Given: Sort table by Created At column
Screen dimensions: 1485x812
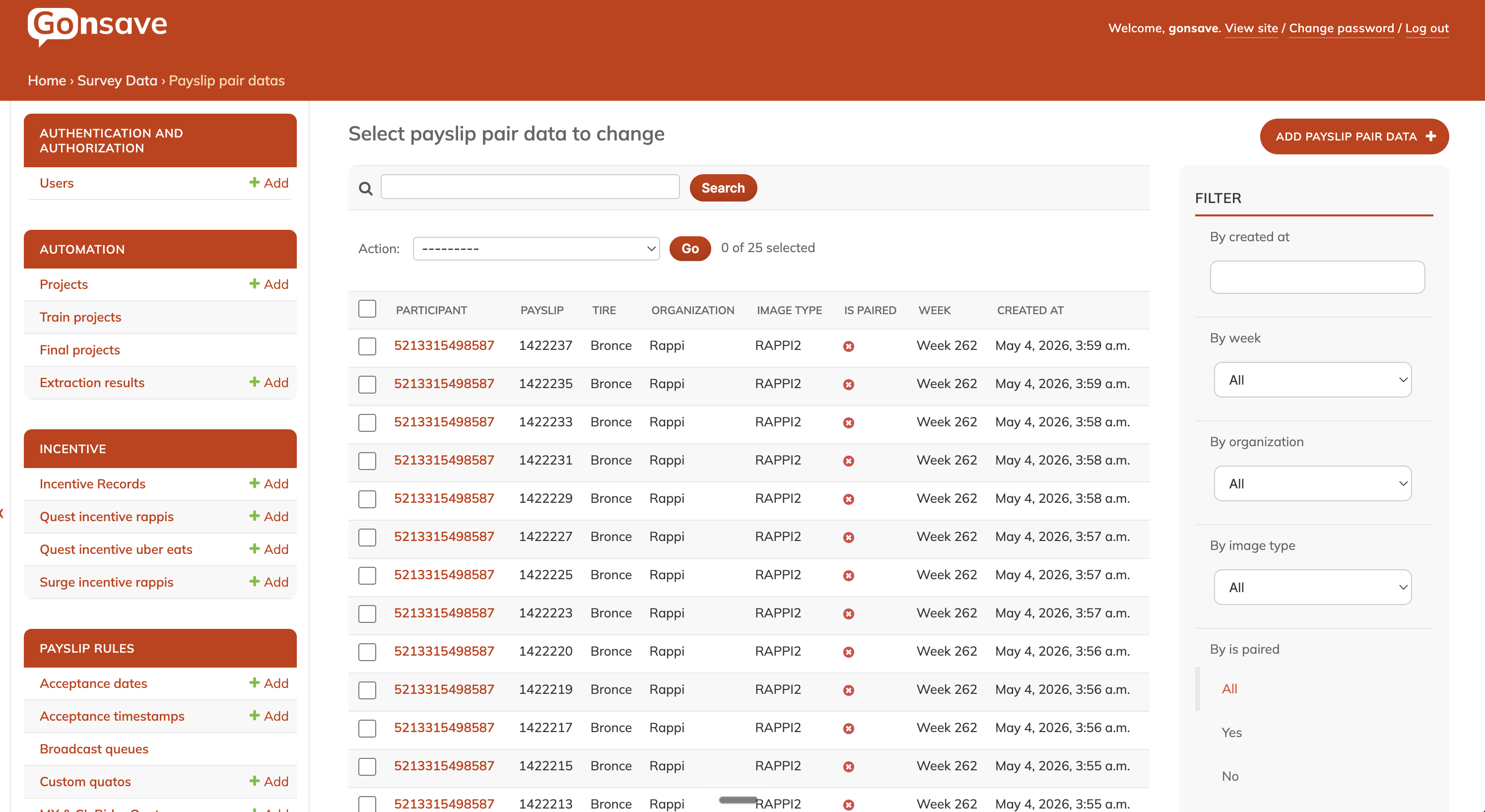Looking at the screenshot, I should click(x=1030, y=310).
